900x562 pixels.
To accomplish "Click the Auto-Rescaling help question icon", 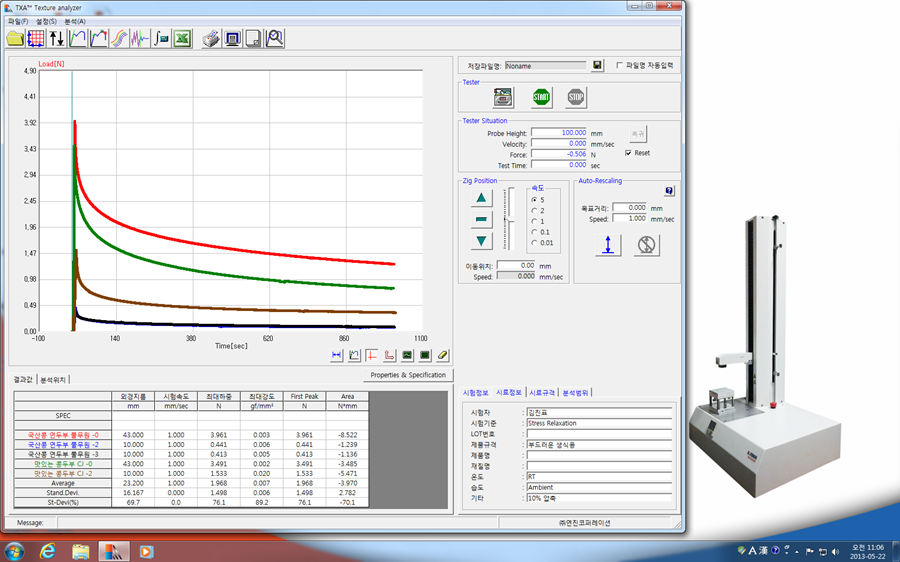I will click(669, 191).
